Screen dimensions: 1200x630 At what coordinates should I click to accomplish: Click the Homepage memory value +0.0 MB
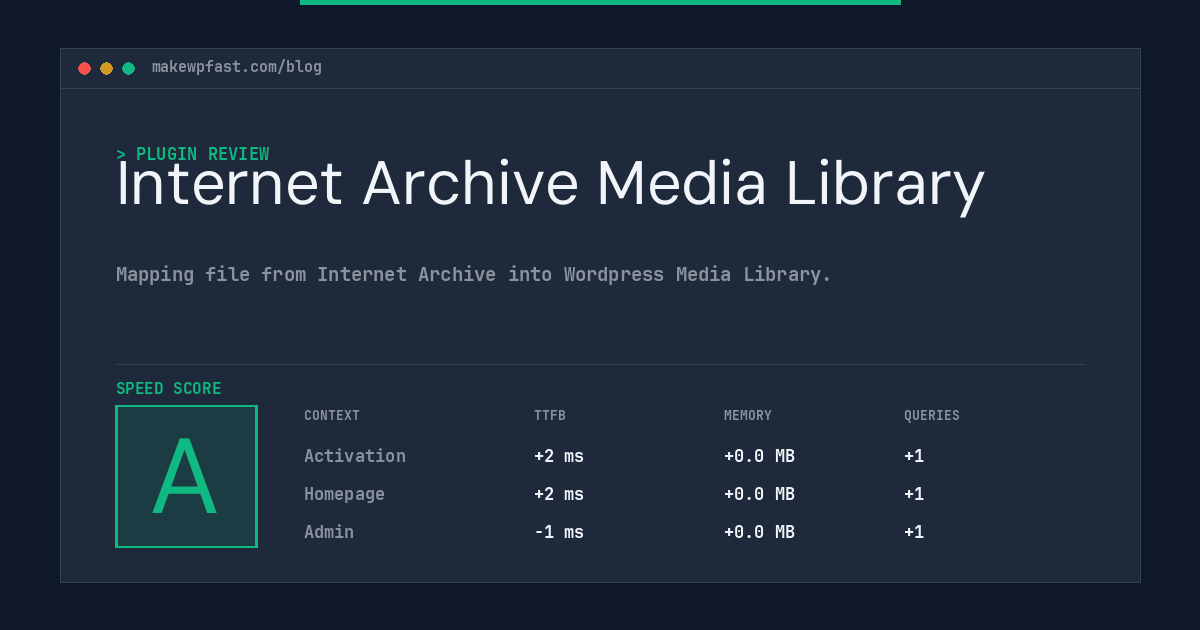[759, 494]
